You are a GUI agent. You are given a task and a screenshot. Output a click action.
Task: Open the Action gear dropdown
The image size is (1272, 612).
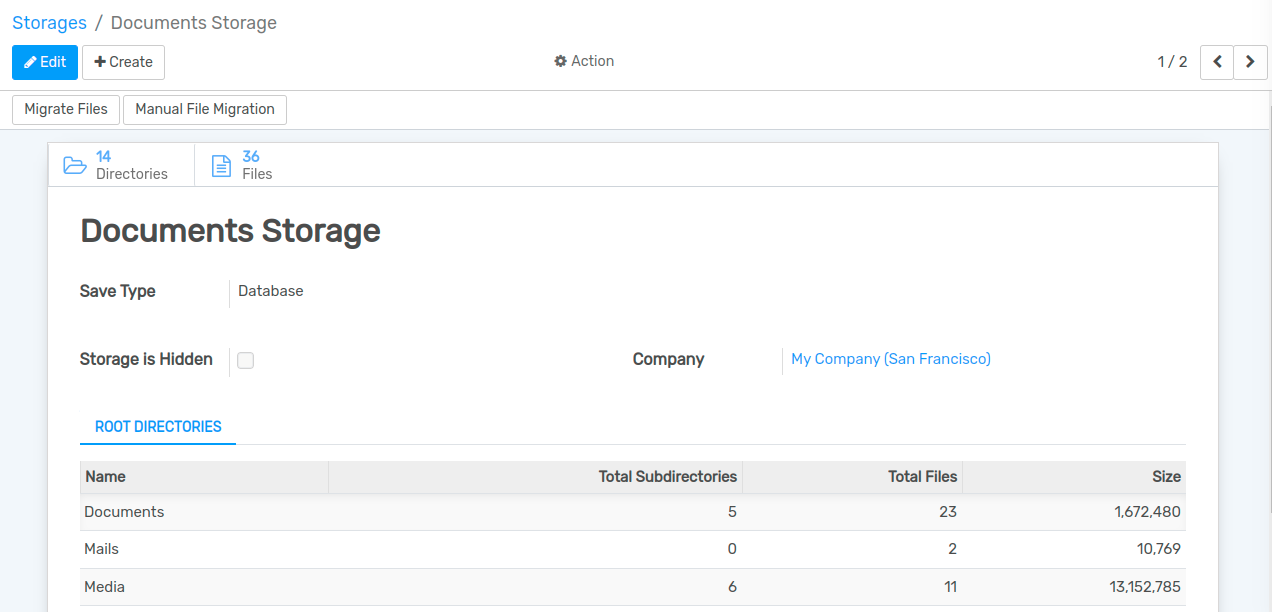coord(584,61)
